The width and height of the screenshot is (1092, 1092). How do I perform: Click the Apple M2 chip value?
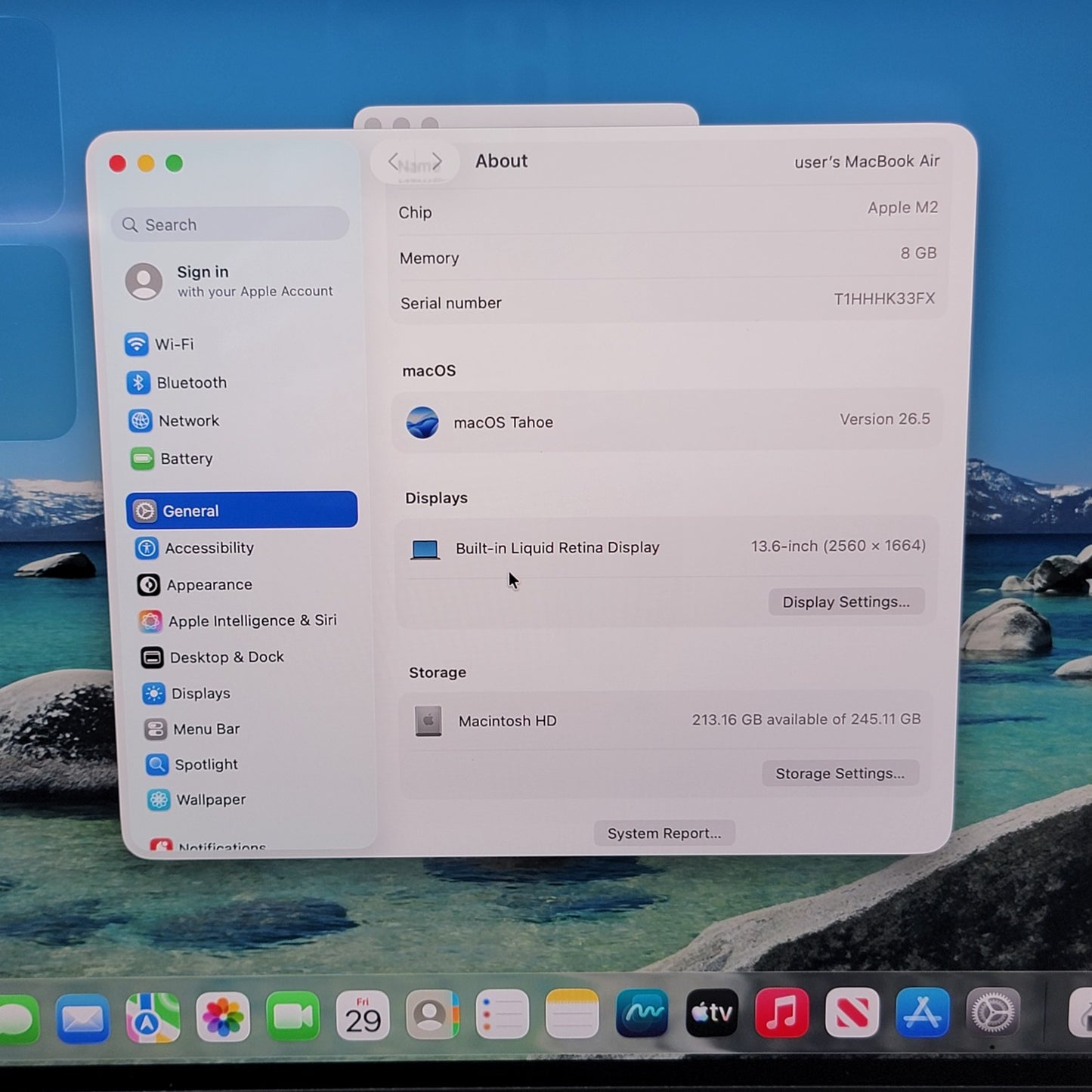click(902, 208)
